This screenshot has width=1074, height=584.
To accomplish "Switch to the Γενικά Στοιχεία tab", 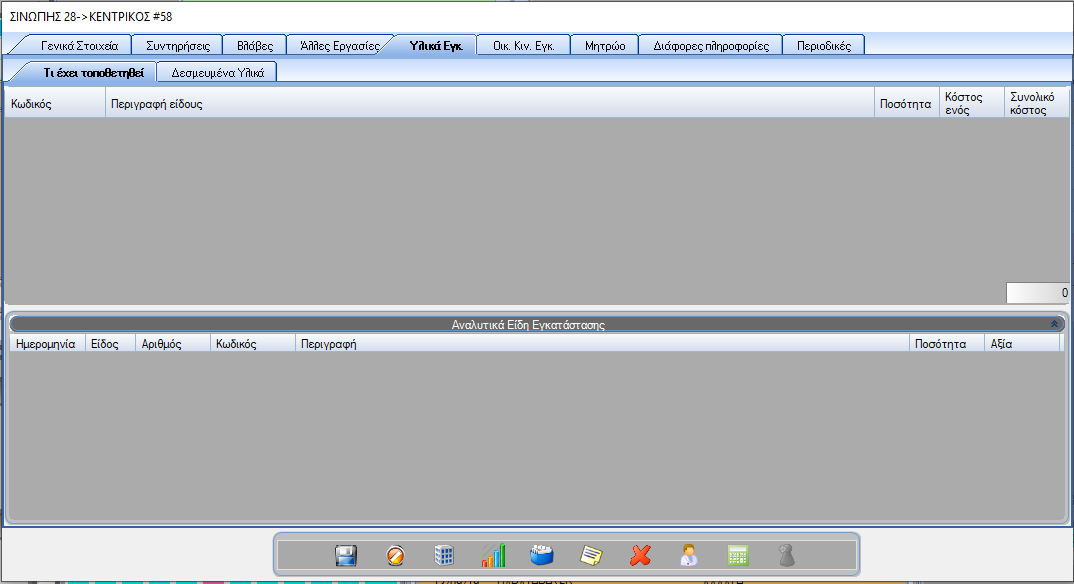I will coord(79,45).
